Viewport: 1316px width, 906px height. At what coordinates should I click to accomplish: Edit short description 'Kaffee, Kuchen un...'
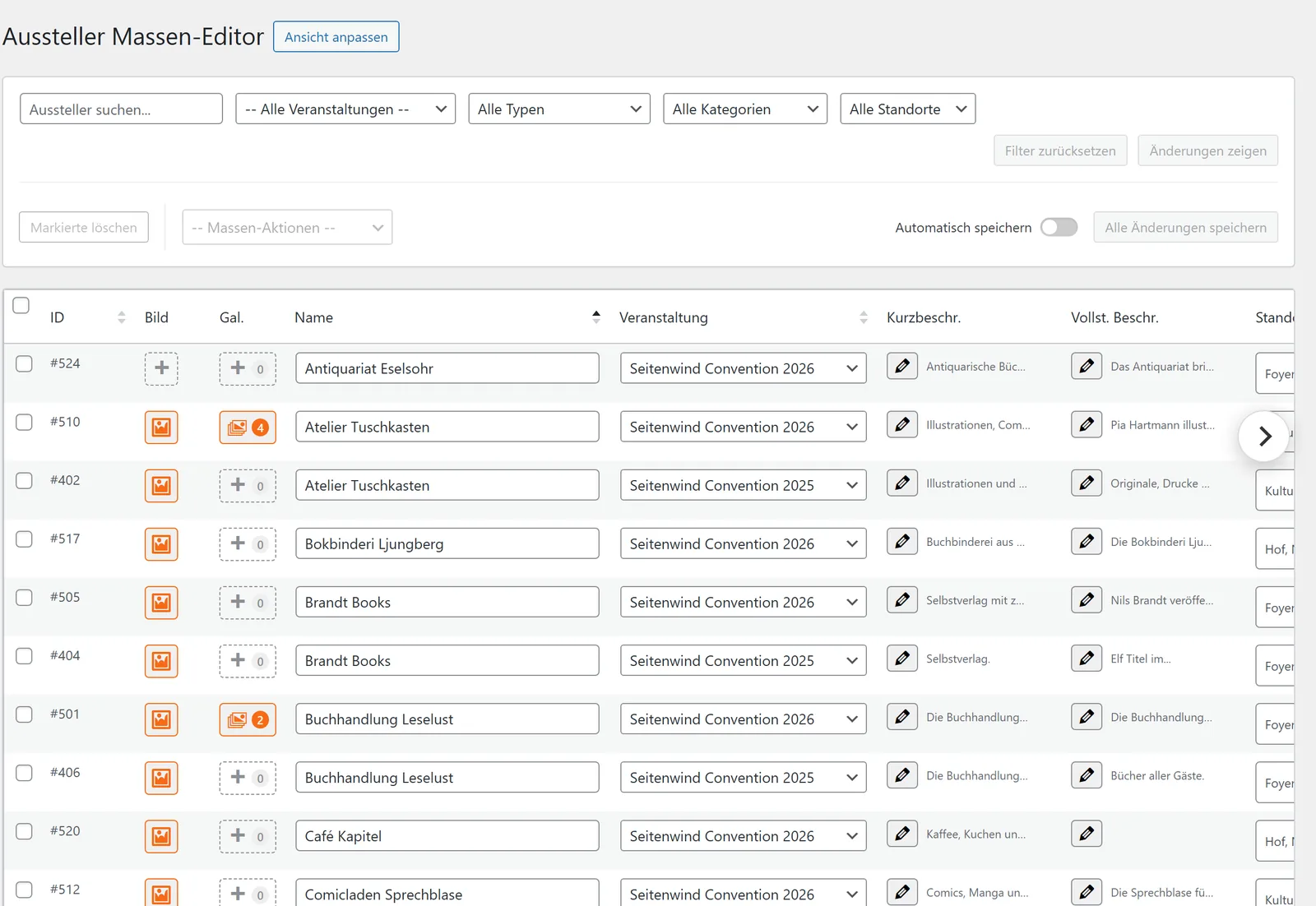[x=902, y=834]
